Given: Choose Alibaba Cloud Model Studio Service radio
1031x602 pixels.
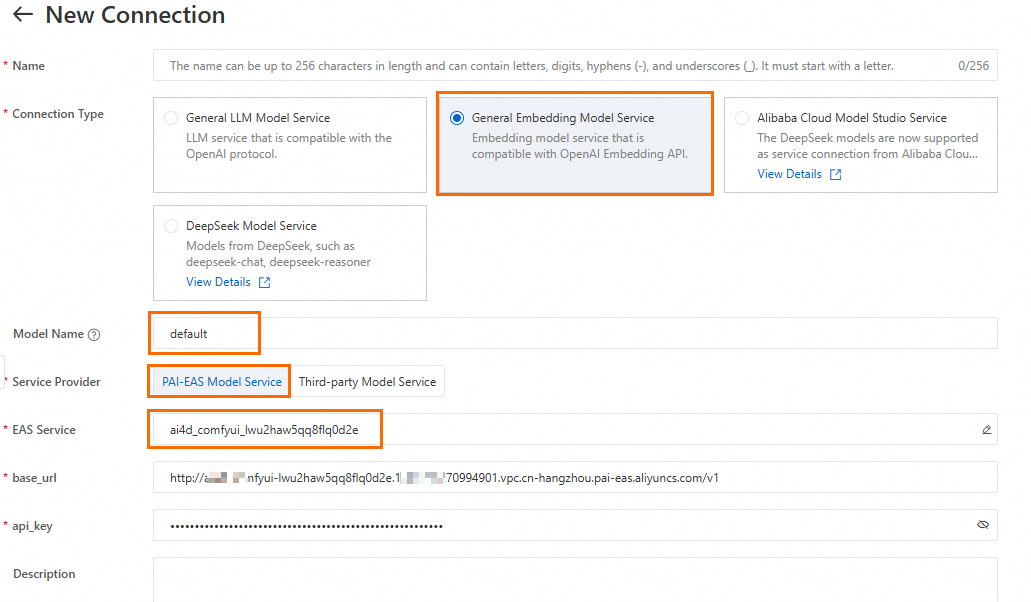Looking at the screenshot, I should point(742,118).
